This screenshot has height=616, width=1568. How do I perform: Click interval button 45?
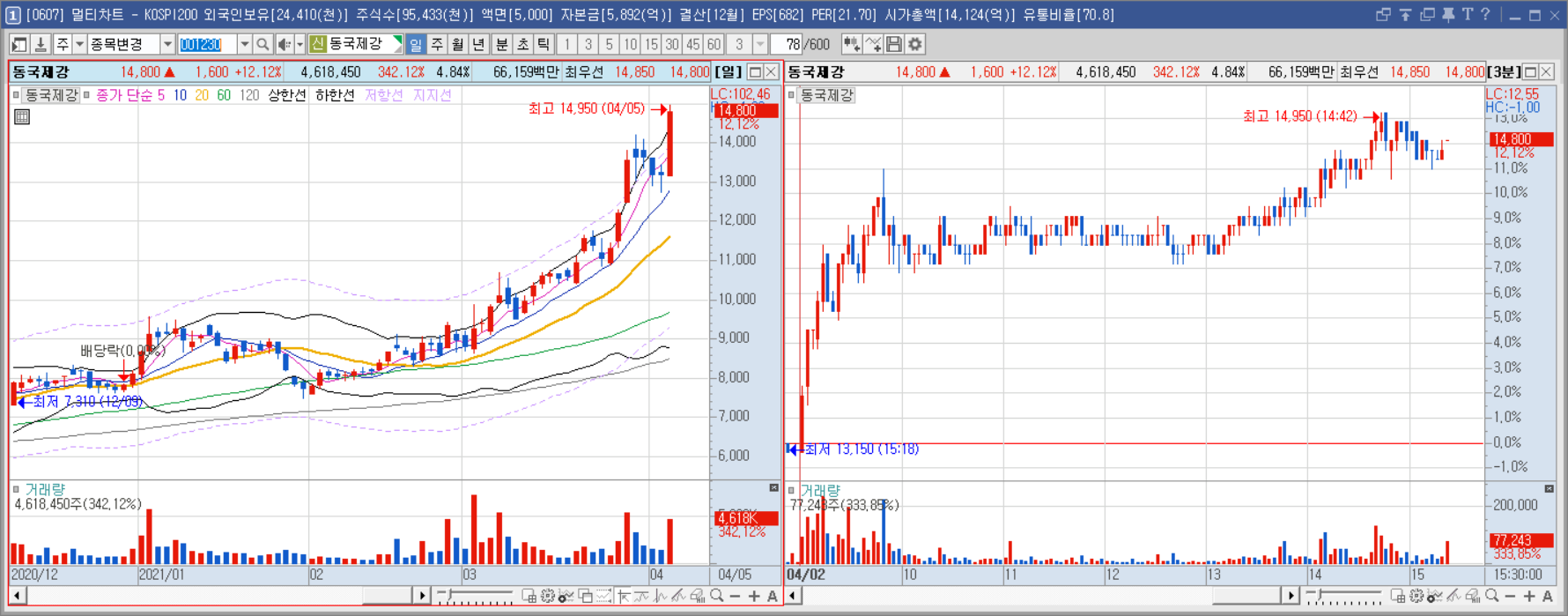point(693,44)
